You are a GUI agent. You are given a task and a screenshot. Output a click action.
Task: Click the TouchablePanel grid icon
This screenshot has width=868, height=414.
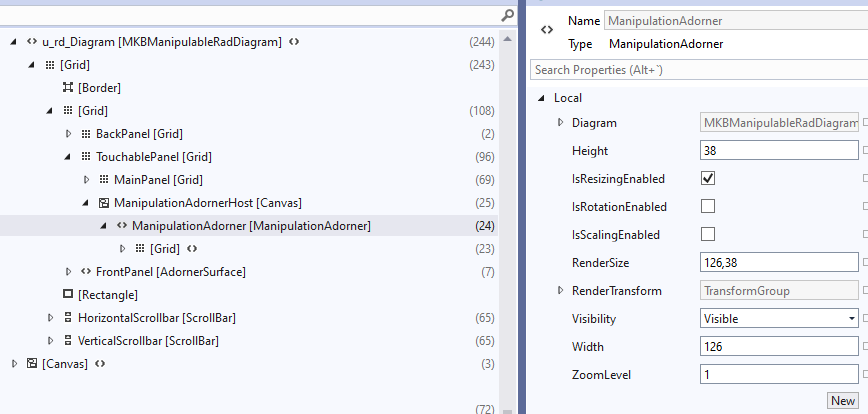(86, 157)
